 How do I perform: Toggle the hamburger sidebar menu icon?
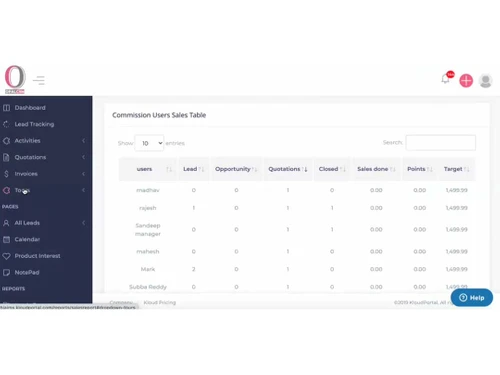click(x=39, y=80)
